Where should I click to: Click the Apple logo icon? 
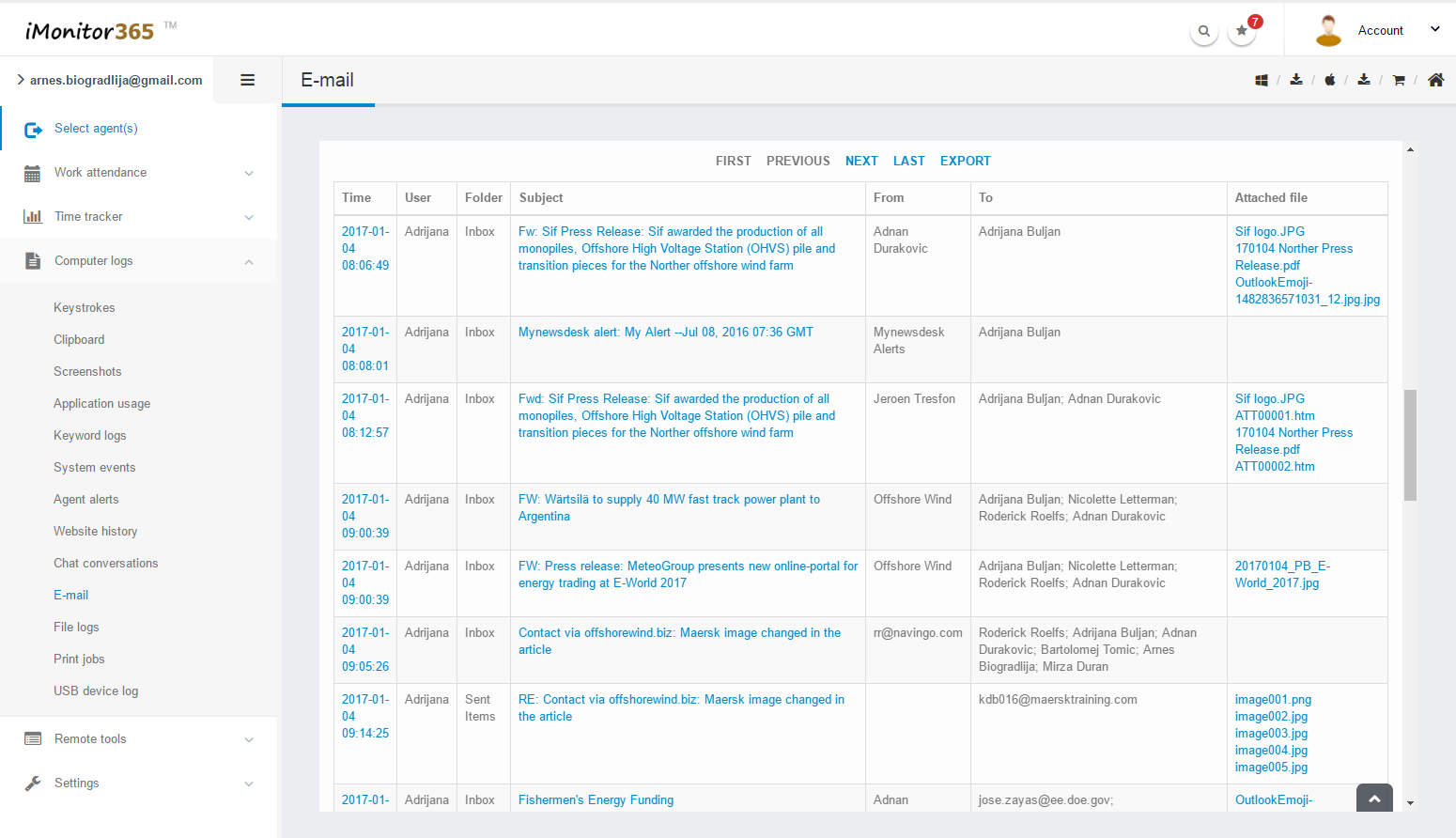(1330, 81)
